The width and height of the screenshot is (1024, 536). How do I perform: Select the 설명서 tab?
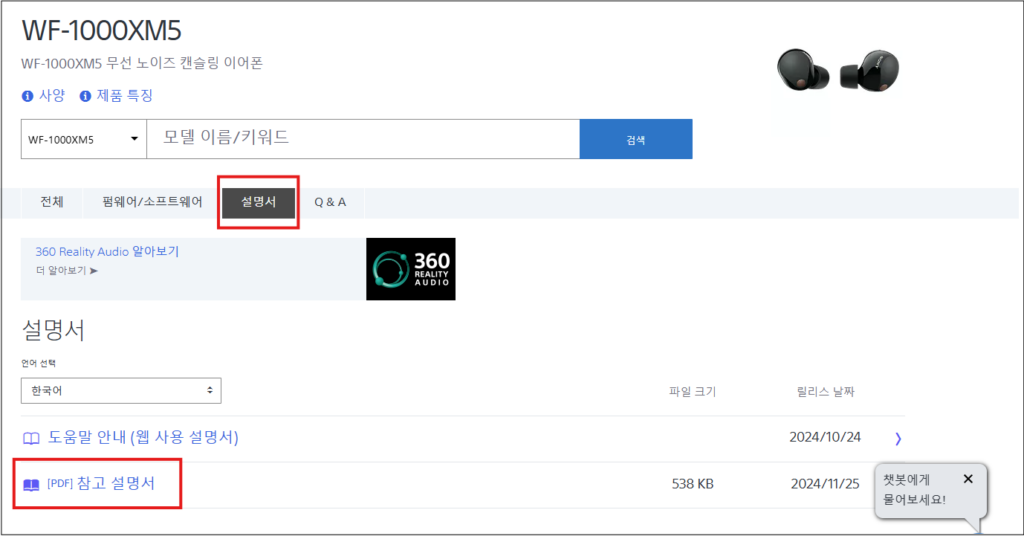point(259,202)
